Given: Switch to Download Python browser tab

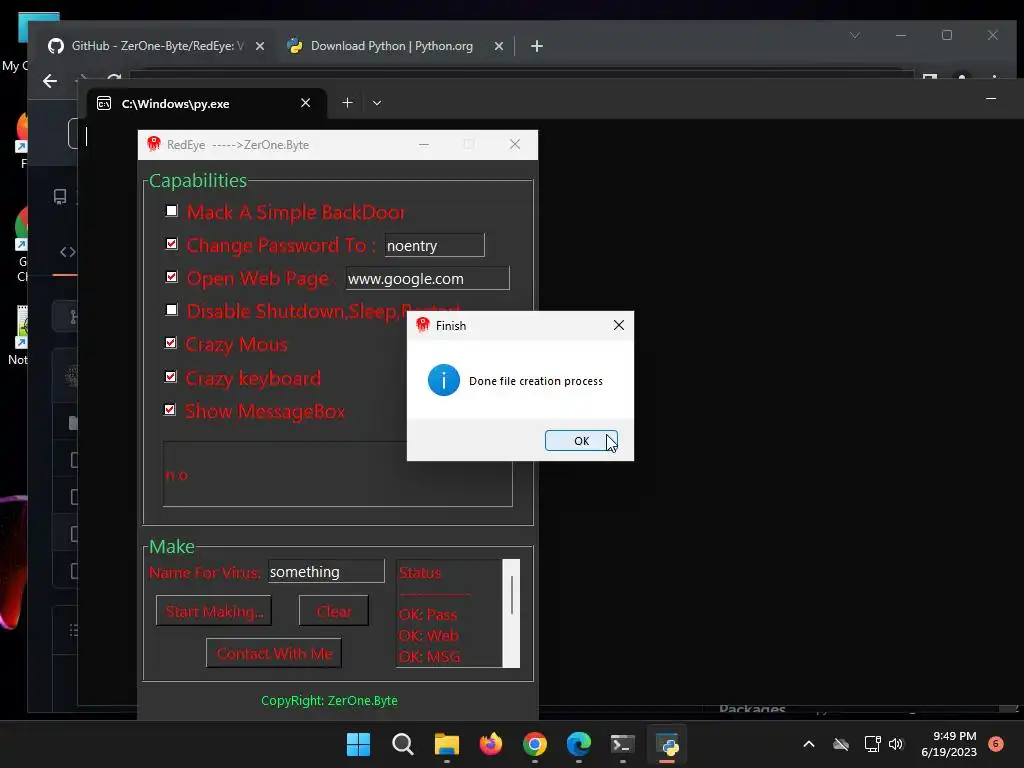Looking at the screenshot, I should point(391,46).
